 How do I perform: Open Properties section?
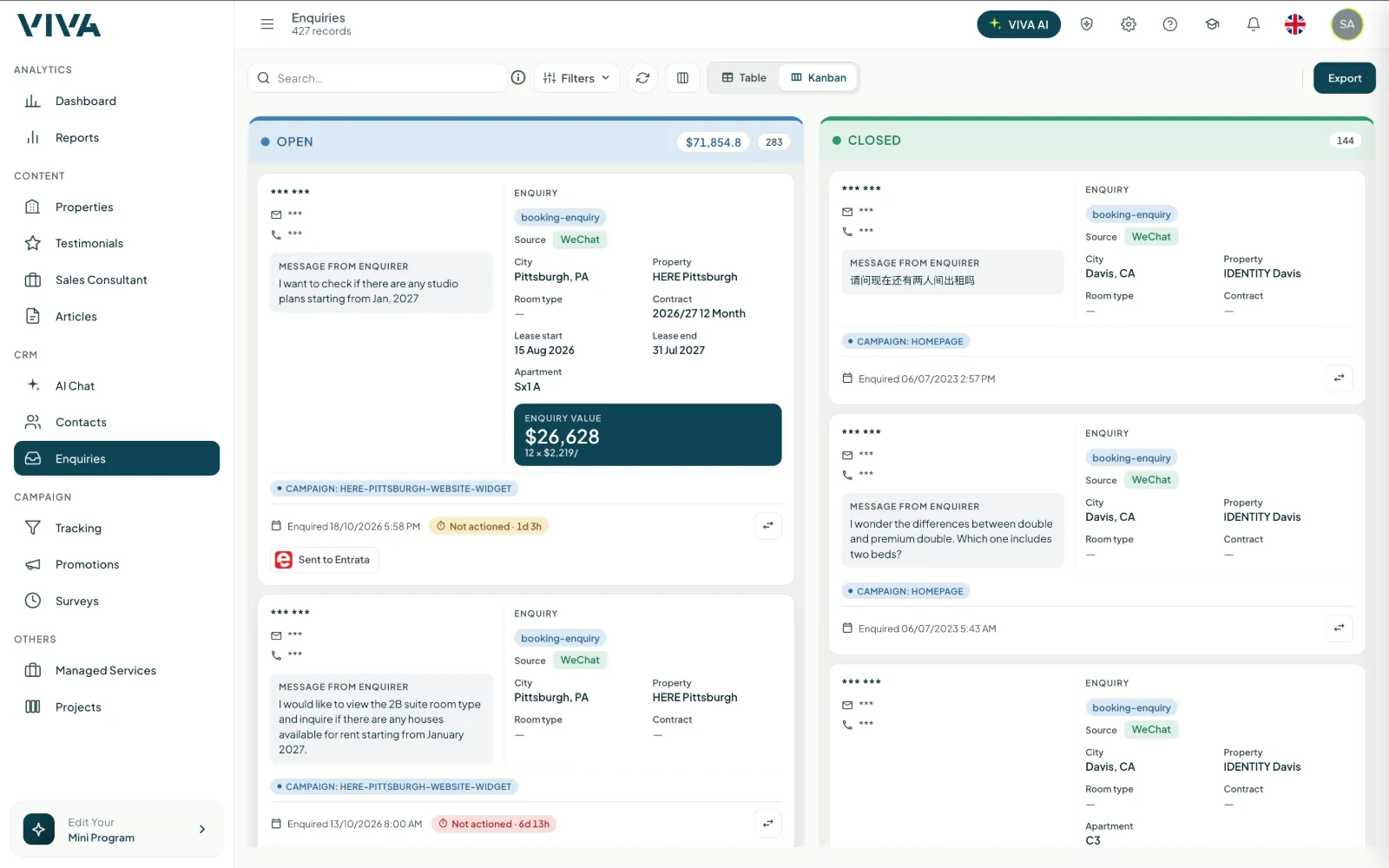pyautogui.click(x=116, y=207)
